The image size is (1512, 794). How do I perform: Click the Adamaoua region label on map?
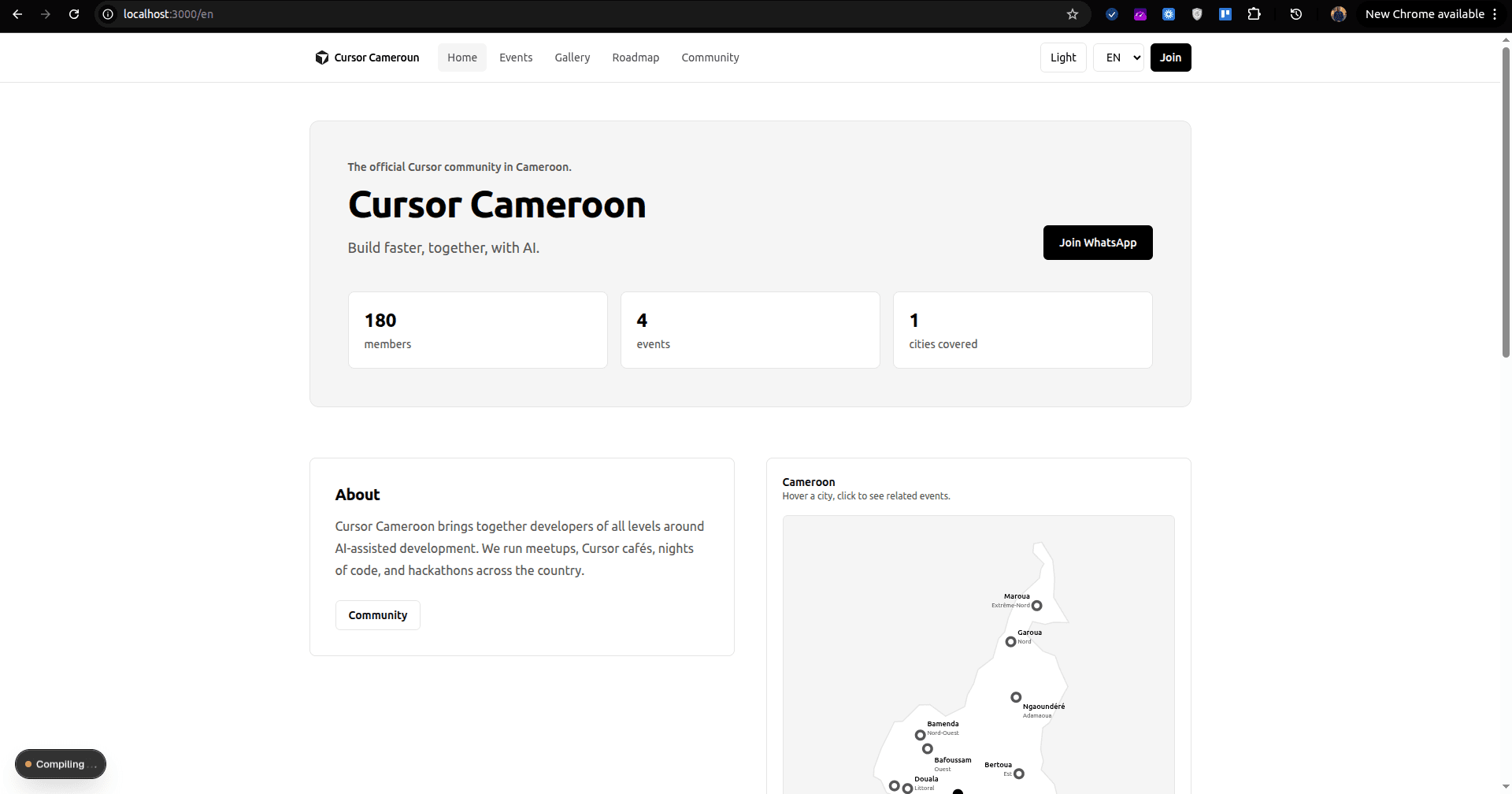tap(1037, 716)
